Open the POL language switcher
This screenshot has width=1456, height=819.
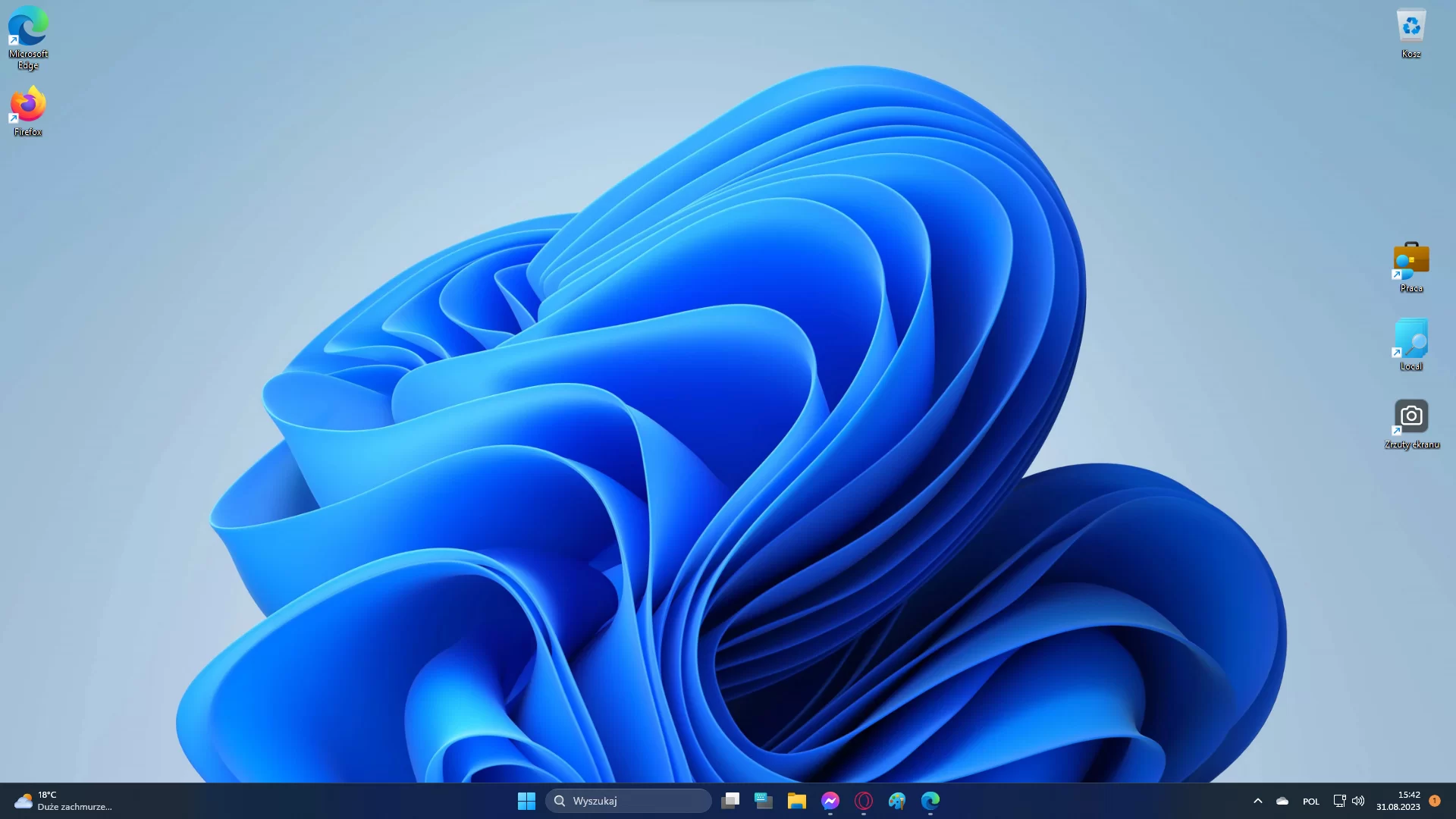(x=1311, y=801)
